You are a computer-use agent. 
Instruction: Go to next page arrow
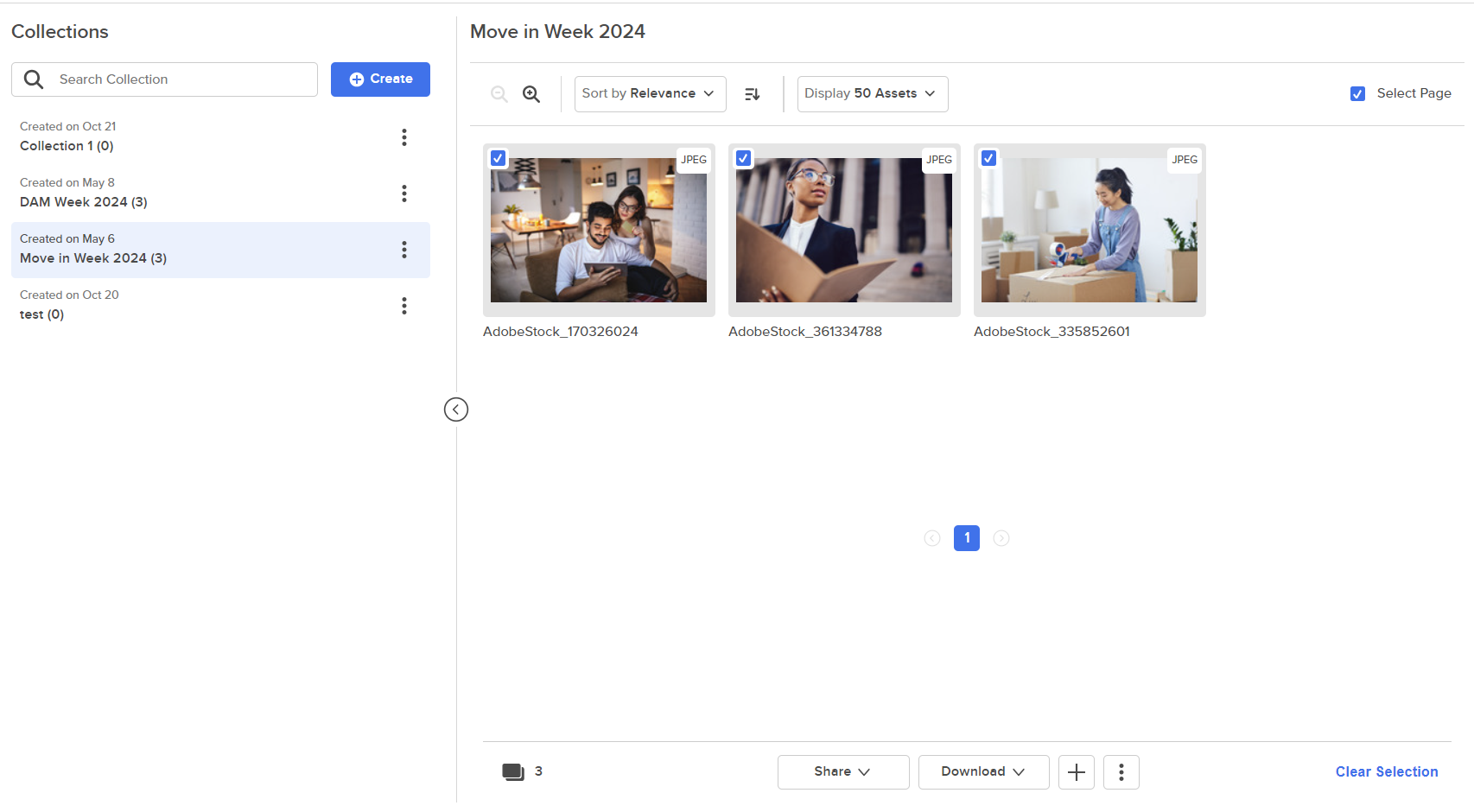(x=1001, y=538)
